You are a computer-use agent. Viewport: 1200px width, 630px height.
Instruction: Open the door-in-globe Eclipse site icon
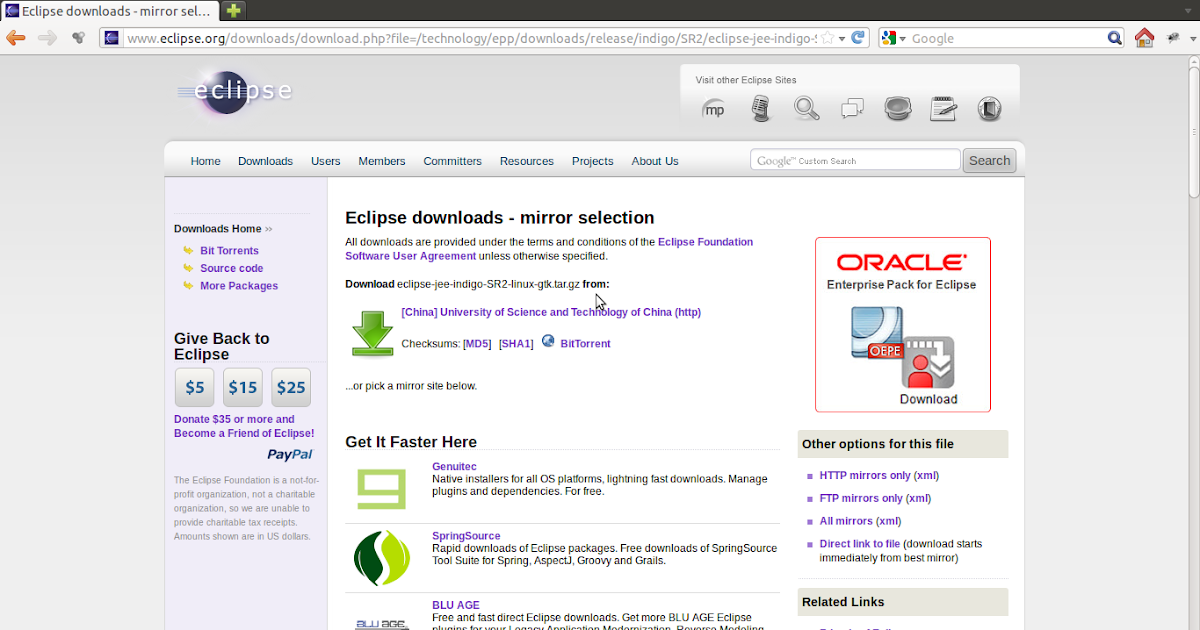989,108
